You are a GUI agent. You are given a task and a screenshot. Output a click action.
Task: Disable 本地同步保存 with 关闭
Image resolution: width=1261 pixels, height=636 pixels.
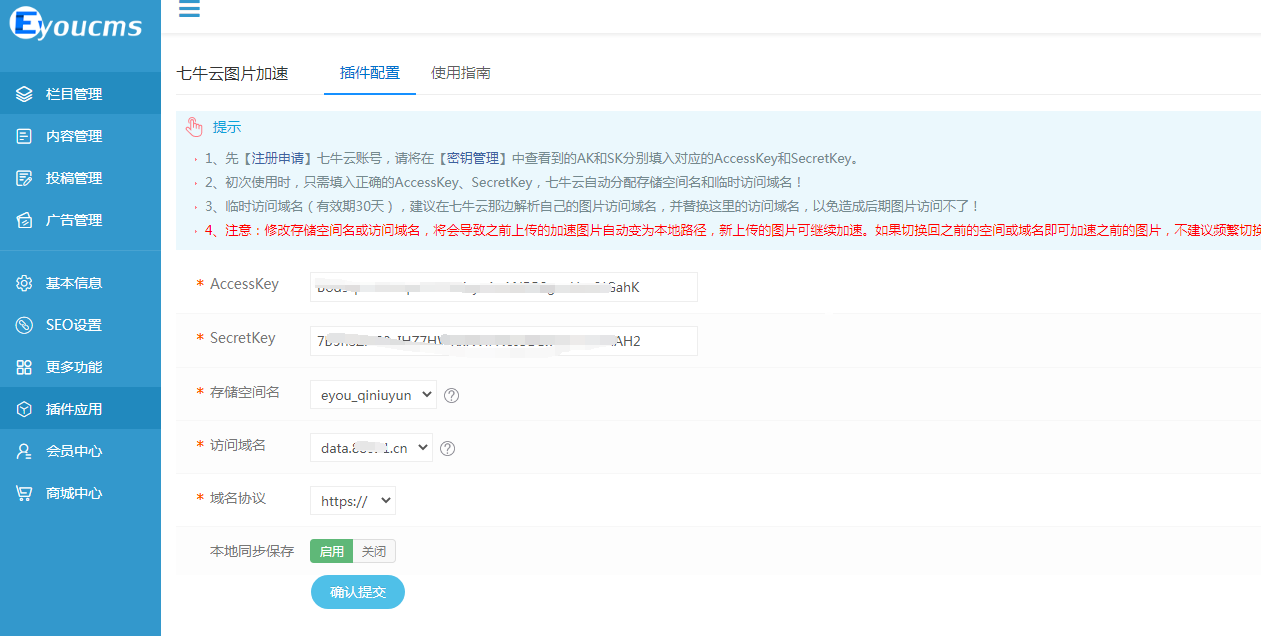(x=375, y=551)
